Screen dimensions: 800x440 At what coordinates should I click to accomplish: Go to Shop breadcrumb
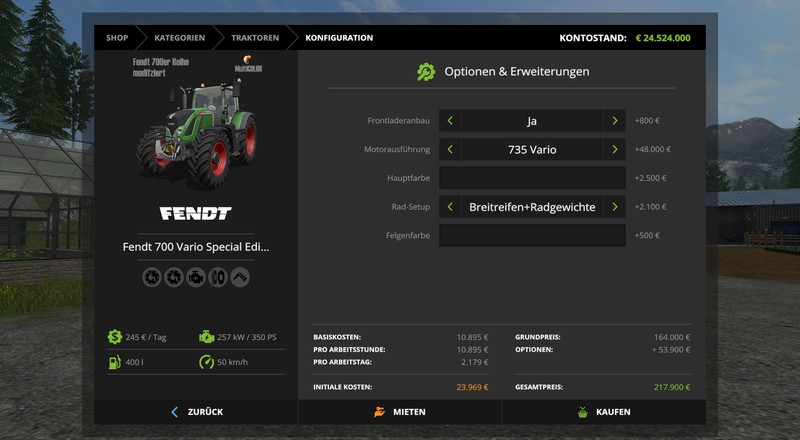[x=118, y=38]
